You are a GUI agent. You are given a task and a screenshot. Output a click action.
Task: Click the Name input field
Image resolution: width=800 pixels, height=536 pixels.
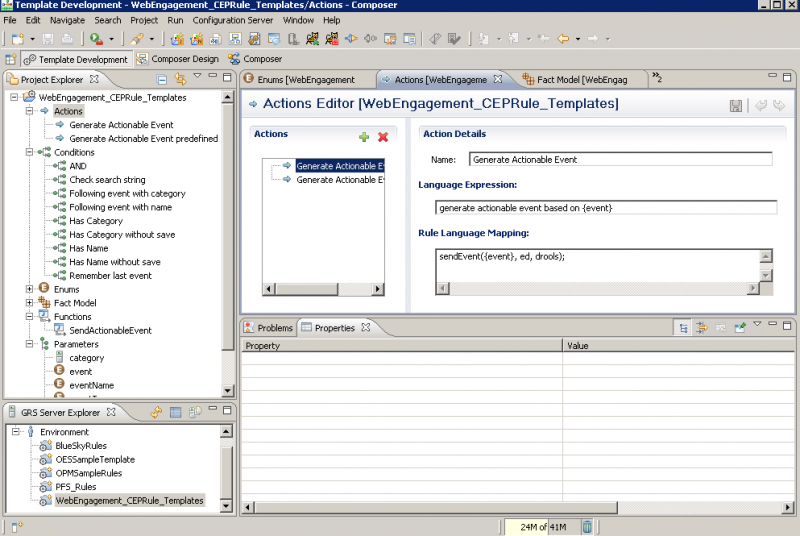pyautogui.click(x=620, y=159)
